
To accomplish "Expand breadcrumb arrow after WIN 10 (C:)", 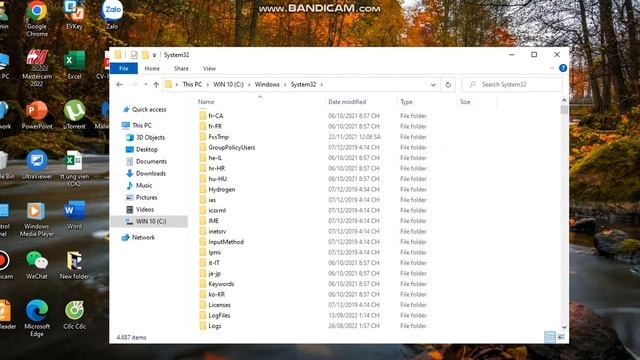I will pos(249,84).
